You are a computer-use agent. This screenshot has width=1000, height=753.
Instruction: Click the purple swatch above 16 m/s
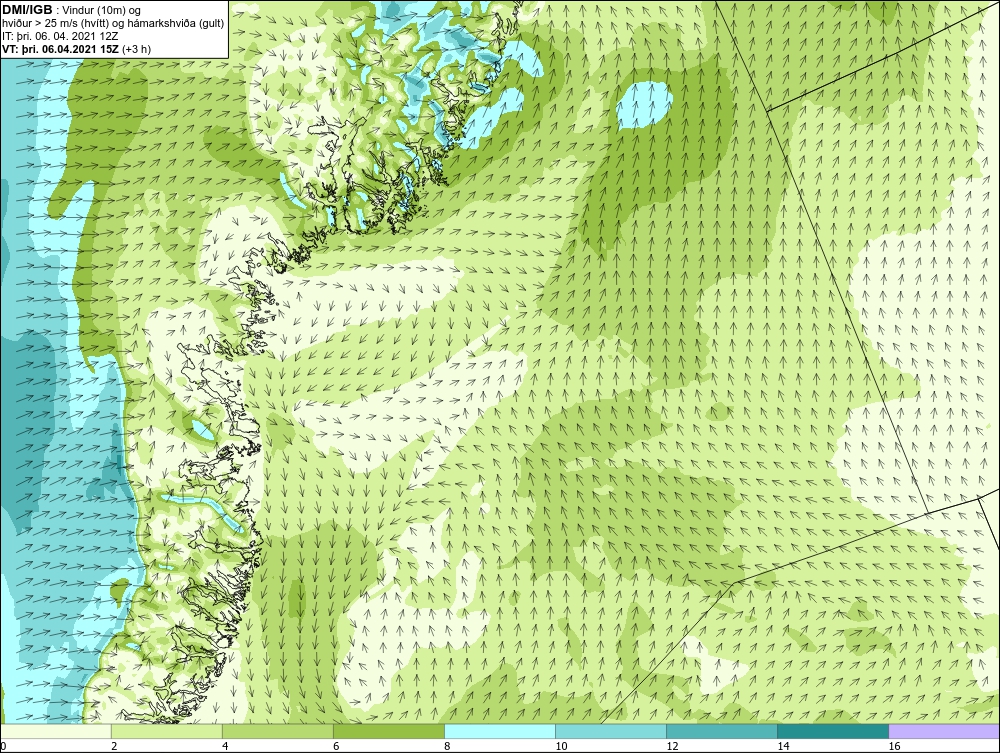point(944,731)
